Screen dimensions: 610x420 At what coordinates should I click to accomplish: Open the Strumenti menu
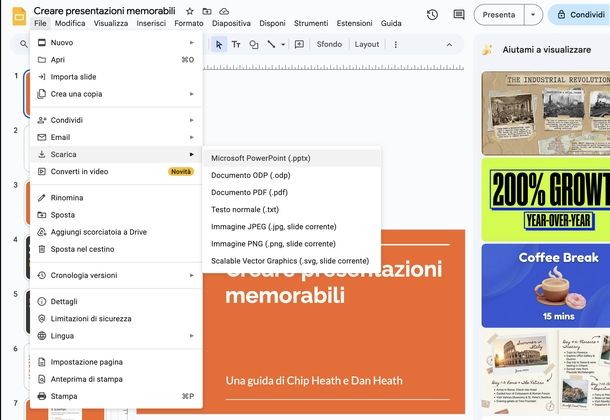[311, 23]
